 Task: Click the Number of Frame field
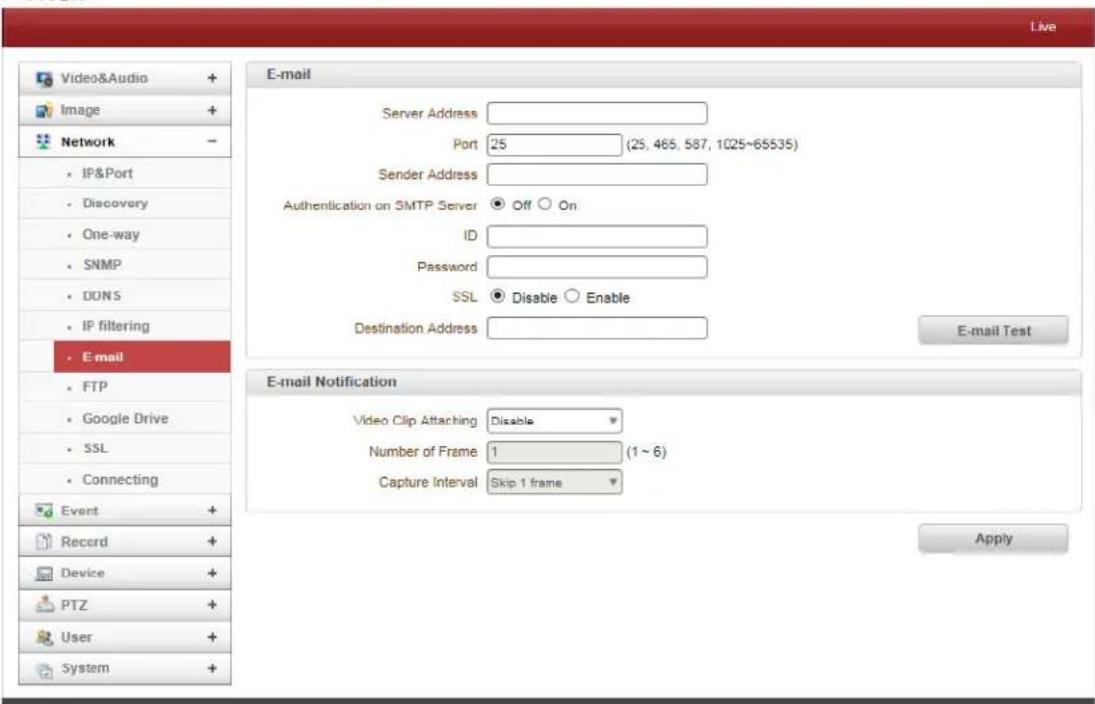[x=554, y=452]
